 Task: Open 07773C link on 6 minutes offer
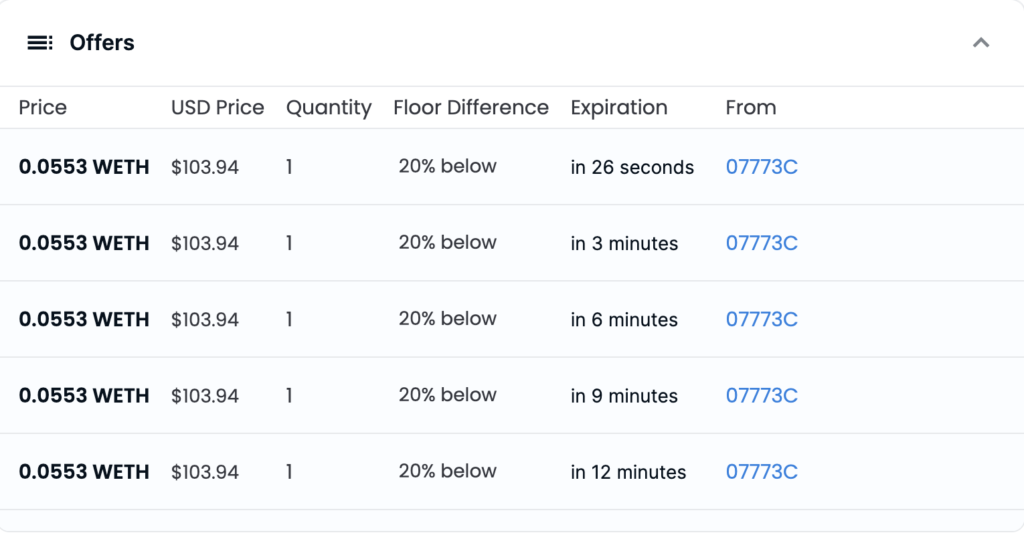click(761, 320)
